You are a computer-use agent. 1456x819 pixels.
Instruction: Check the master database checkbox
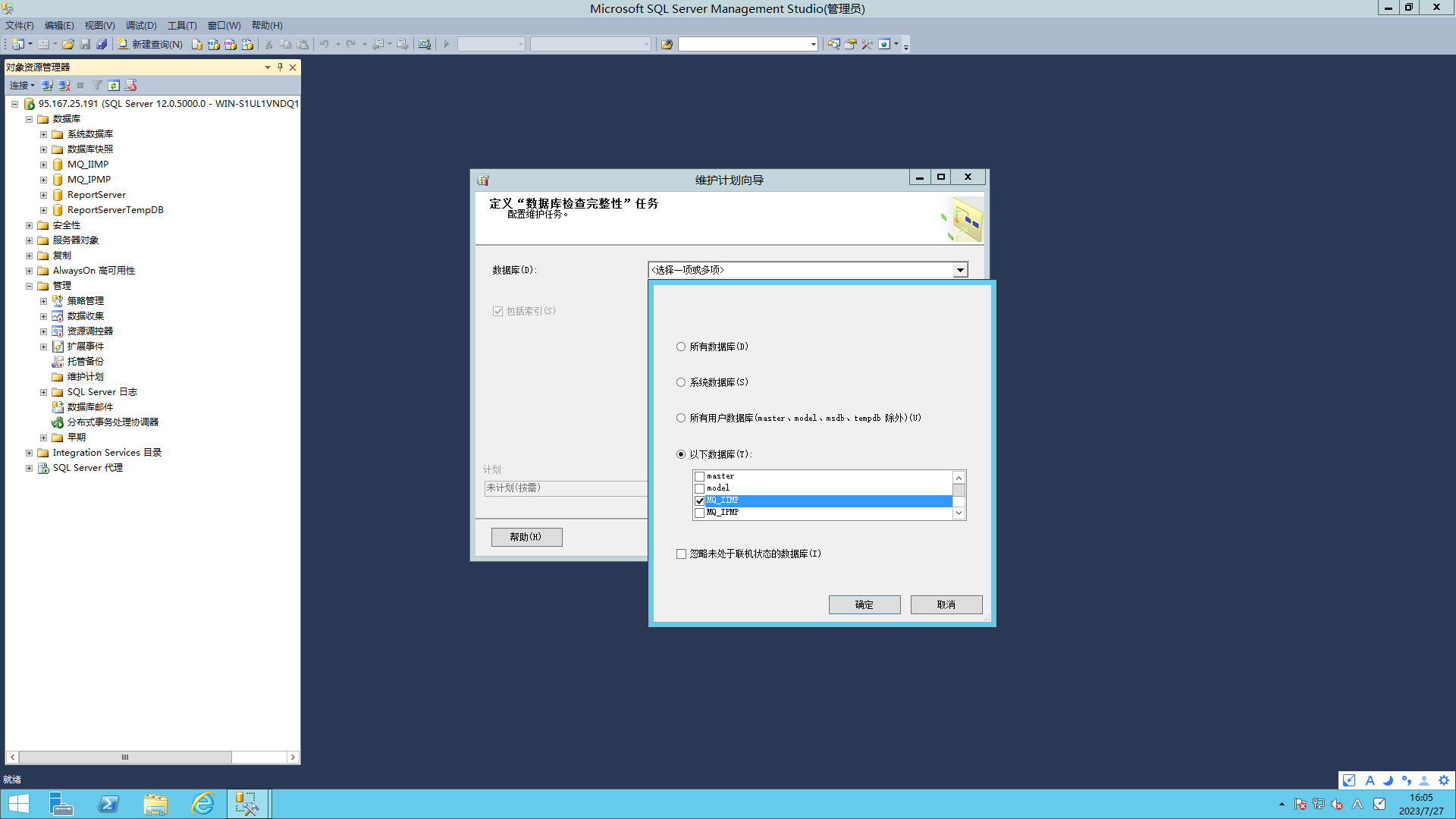pos(700,476)
